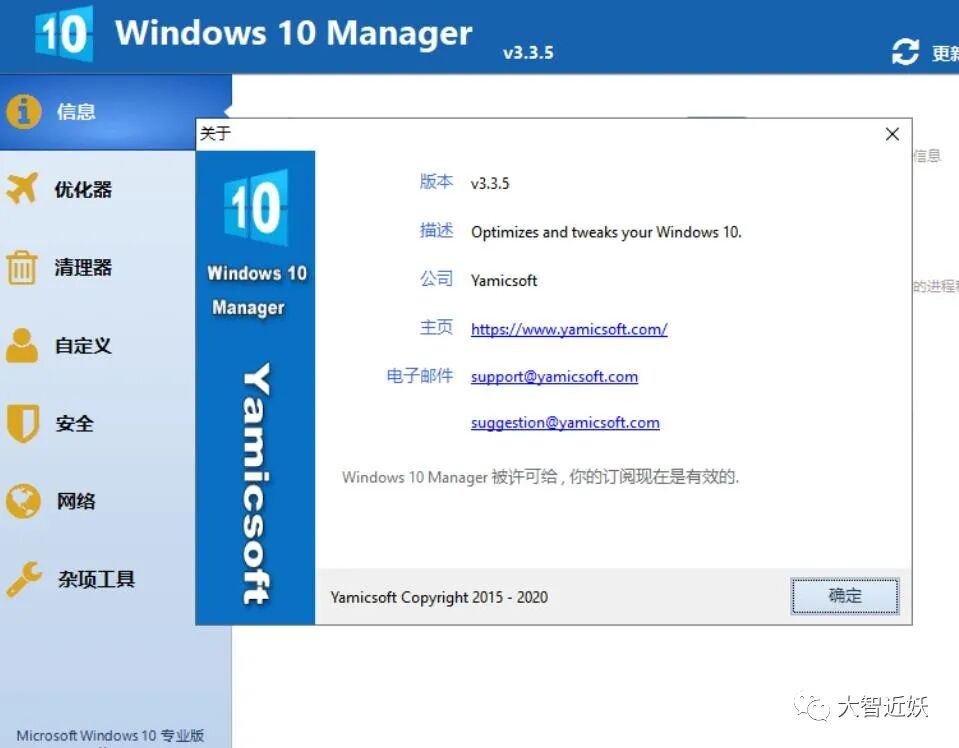Click the suggestion@yamicsoft.com email link
959x748 pixels.
[565, 423]
